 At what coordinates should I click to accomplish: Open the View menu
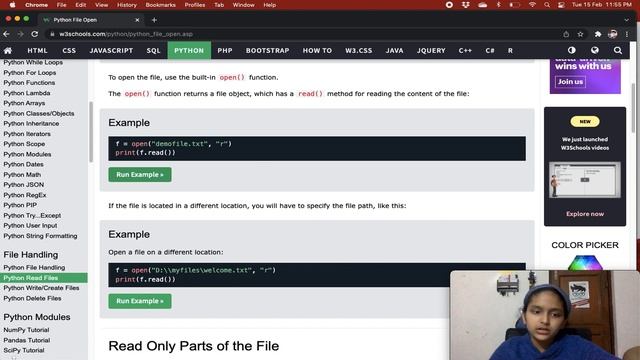(101, 5)
